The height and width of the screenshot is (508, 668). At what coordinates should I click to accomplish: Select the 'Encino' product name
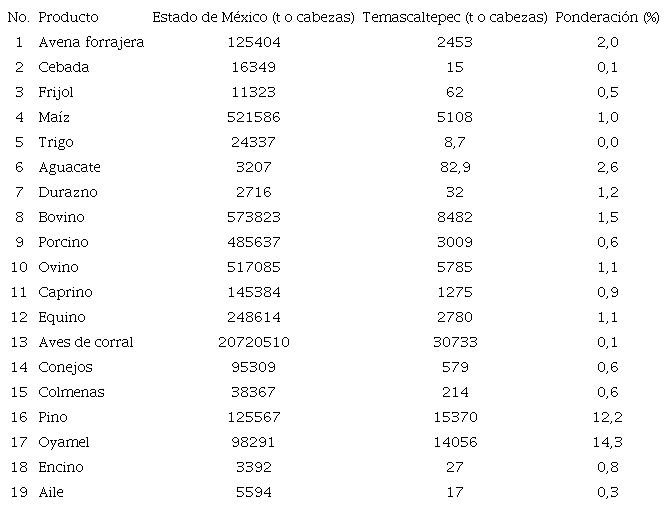click(x=61, y=467)
